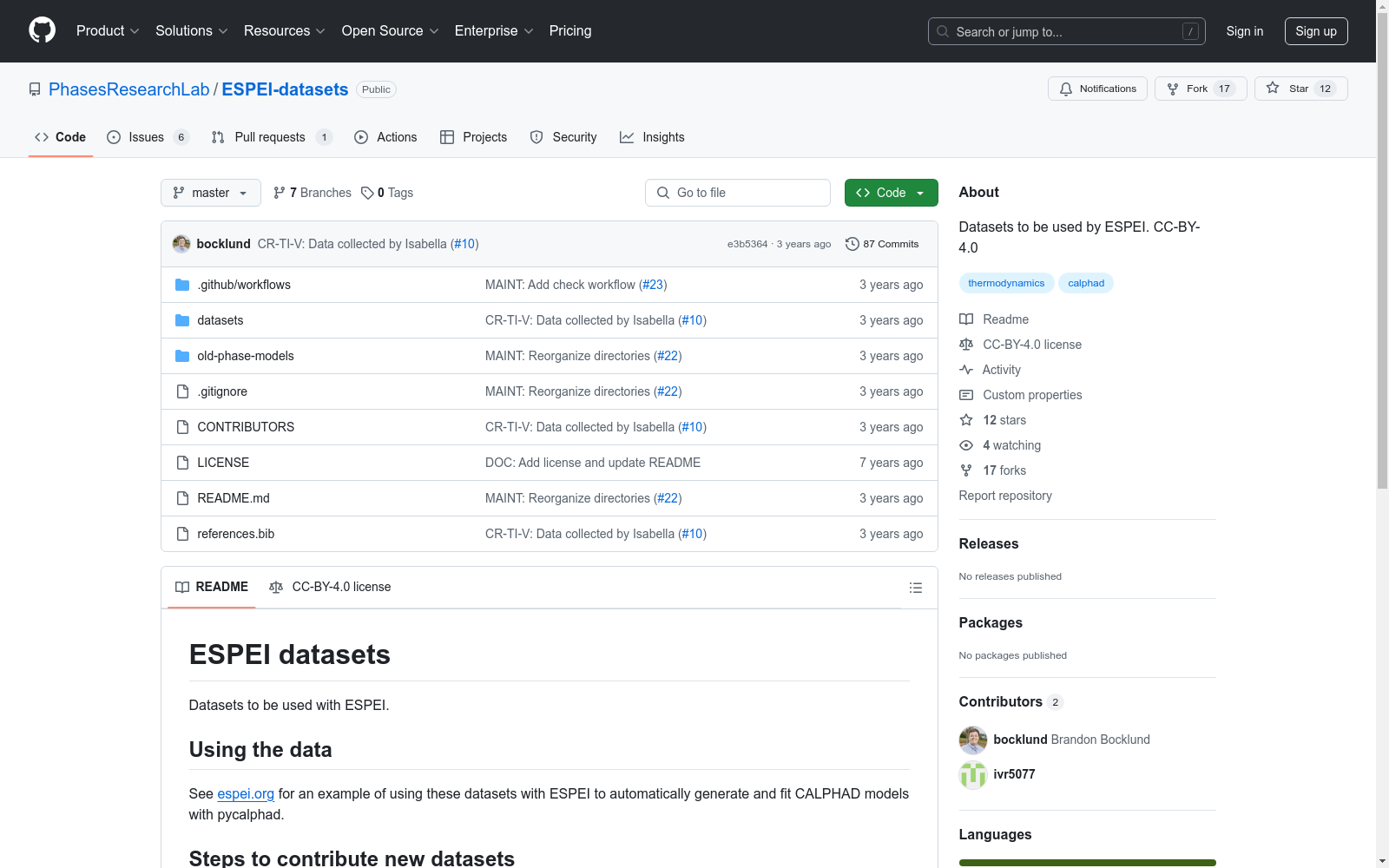Click the tag icon beside 0 Tags
1389x868 pixels.
point(367,193)
